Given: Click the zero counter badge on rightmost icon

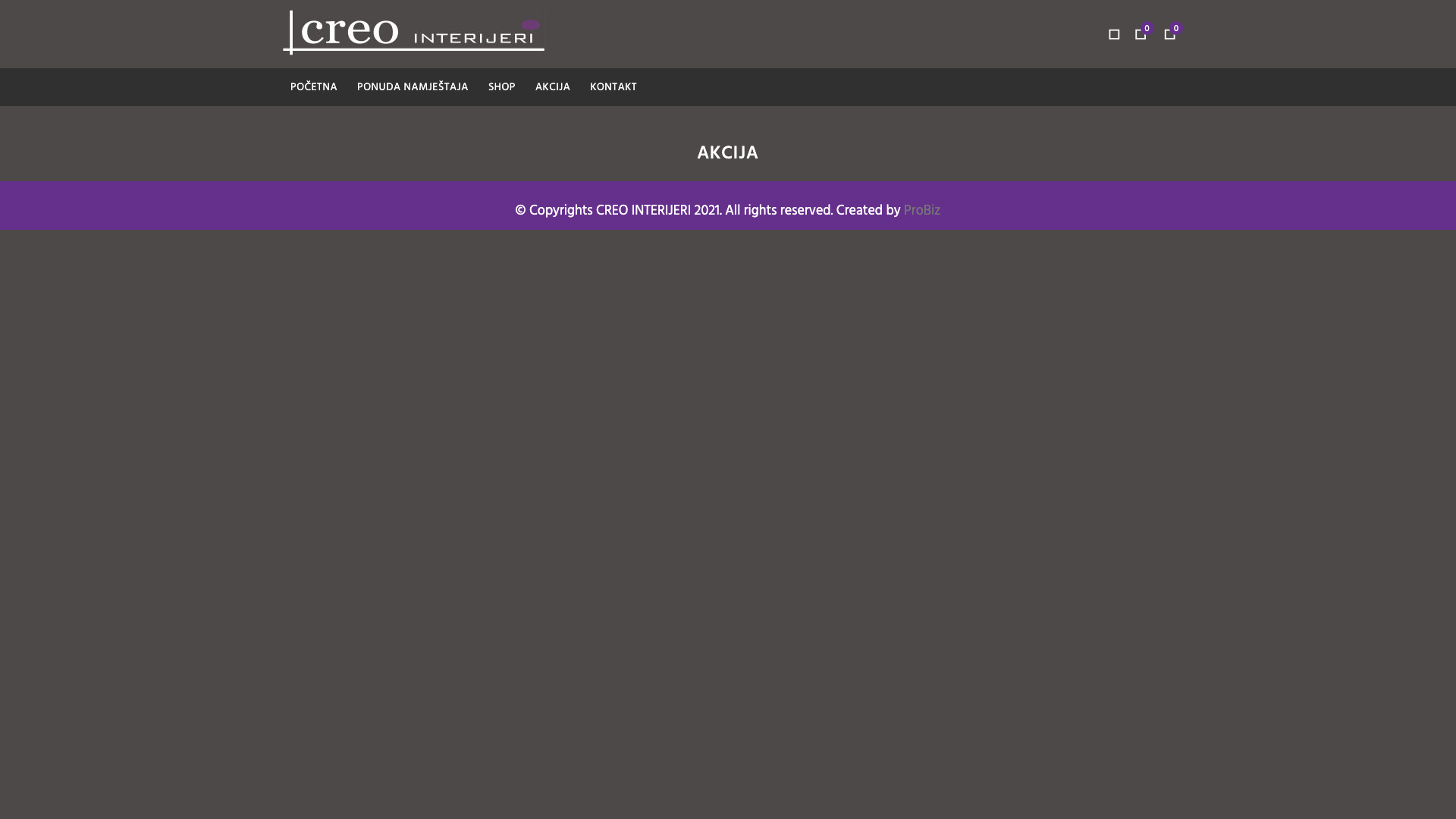Looking at the screenshot, I should point(1176,29).
